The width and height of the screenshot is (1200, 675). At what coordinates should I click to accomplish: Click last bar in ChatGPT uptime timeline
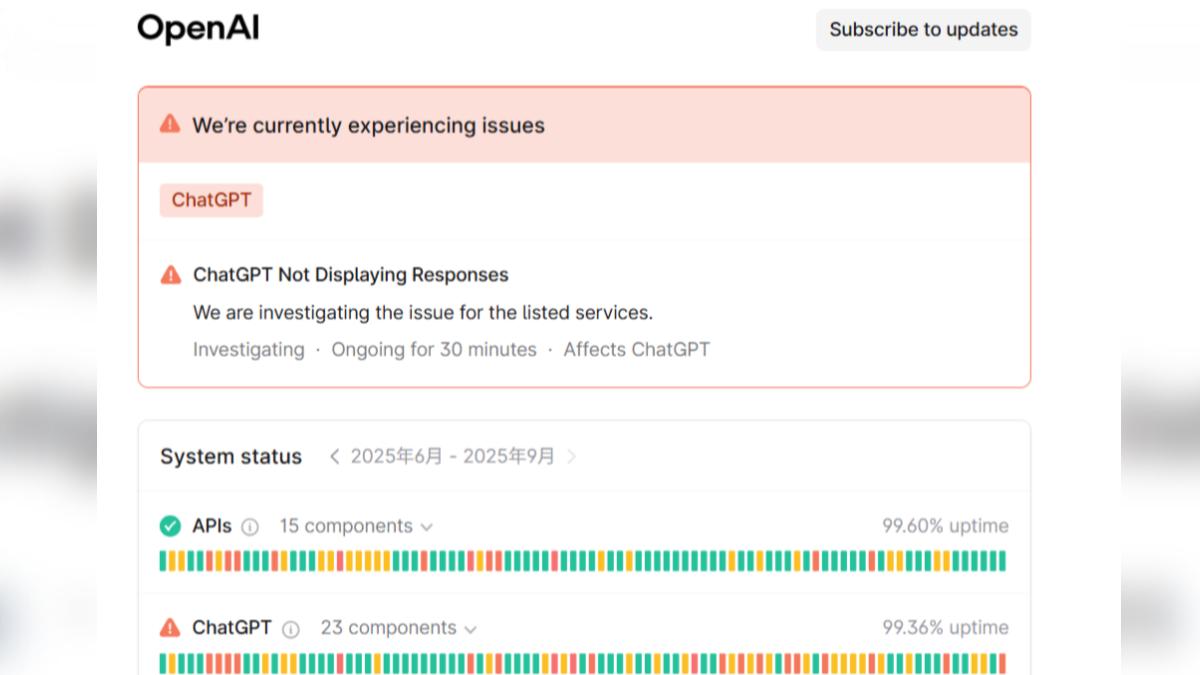pyautogui.click(x=1002, y=663)
